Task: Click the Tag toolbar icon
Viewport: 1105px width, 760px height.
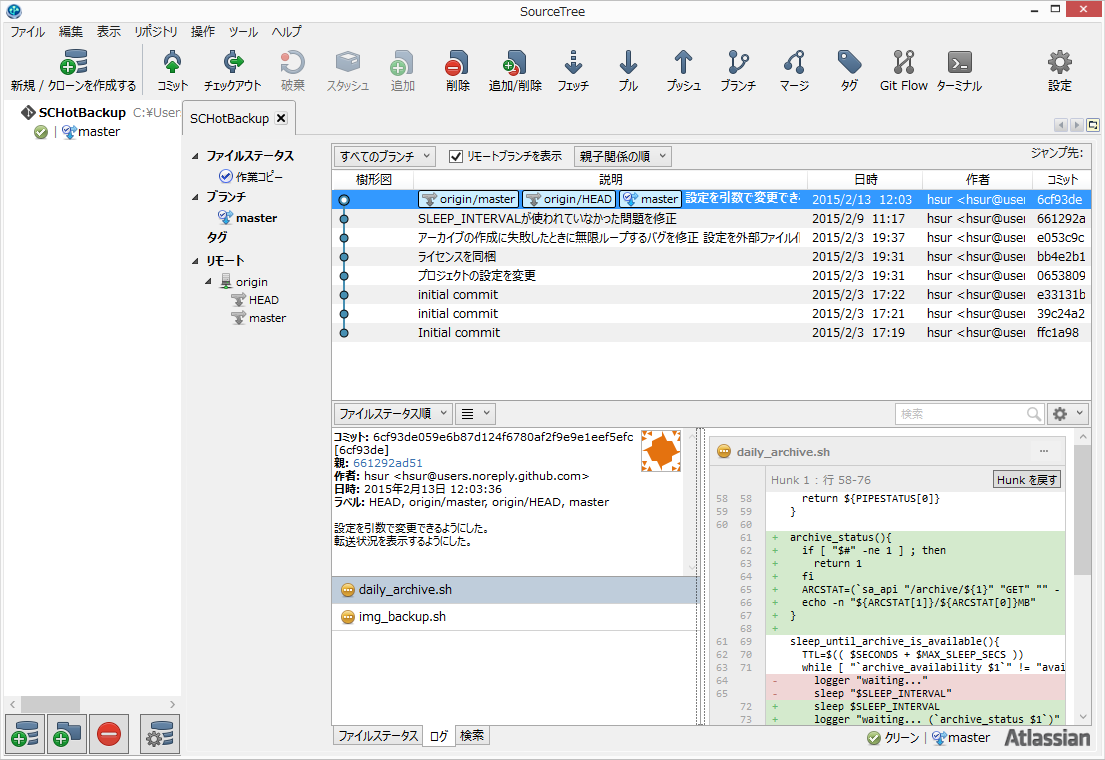Action: tap(849, 70)
